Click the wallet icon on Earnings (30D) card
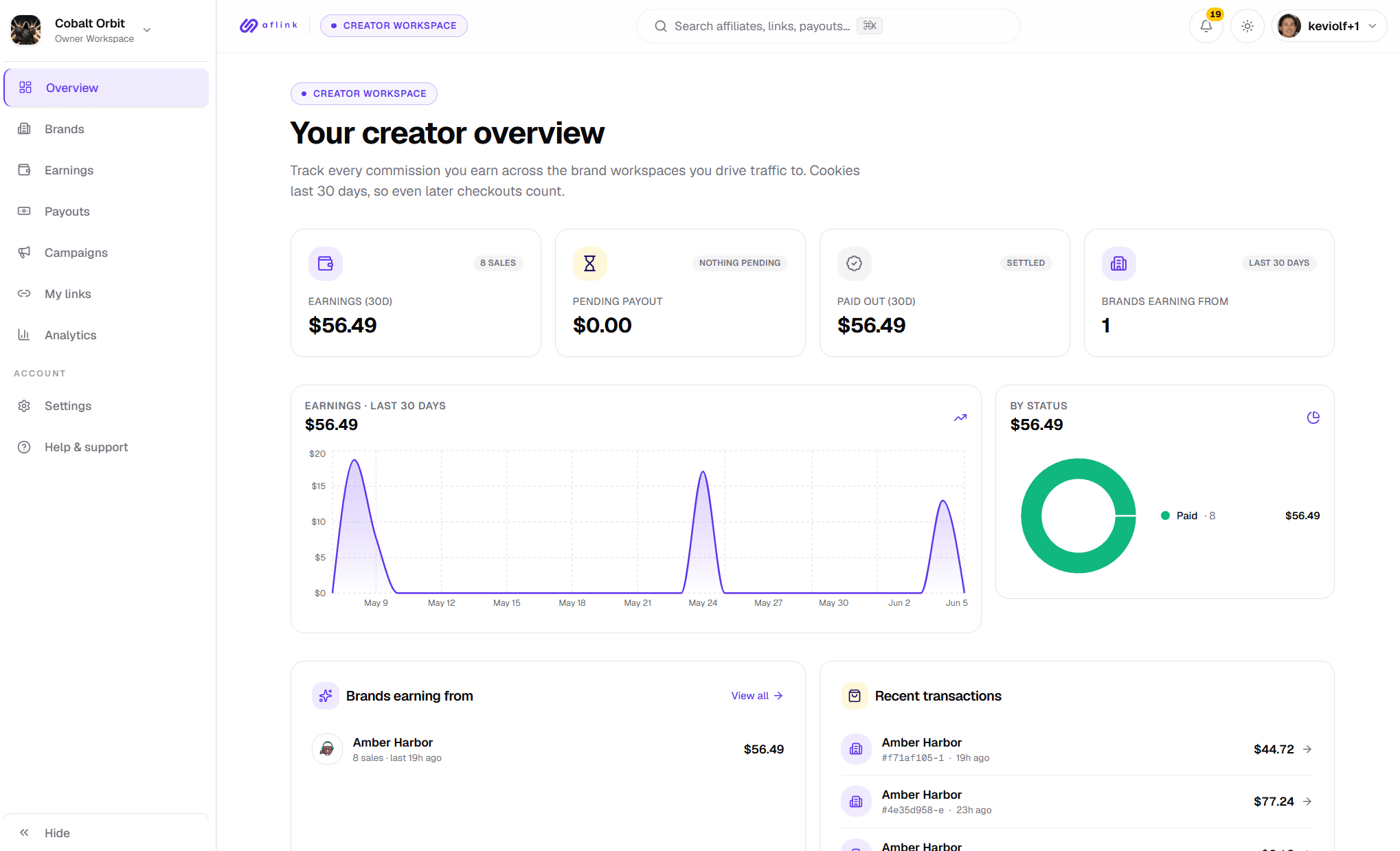 [326, 263]
